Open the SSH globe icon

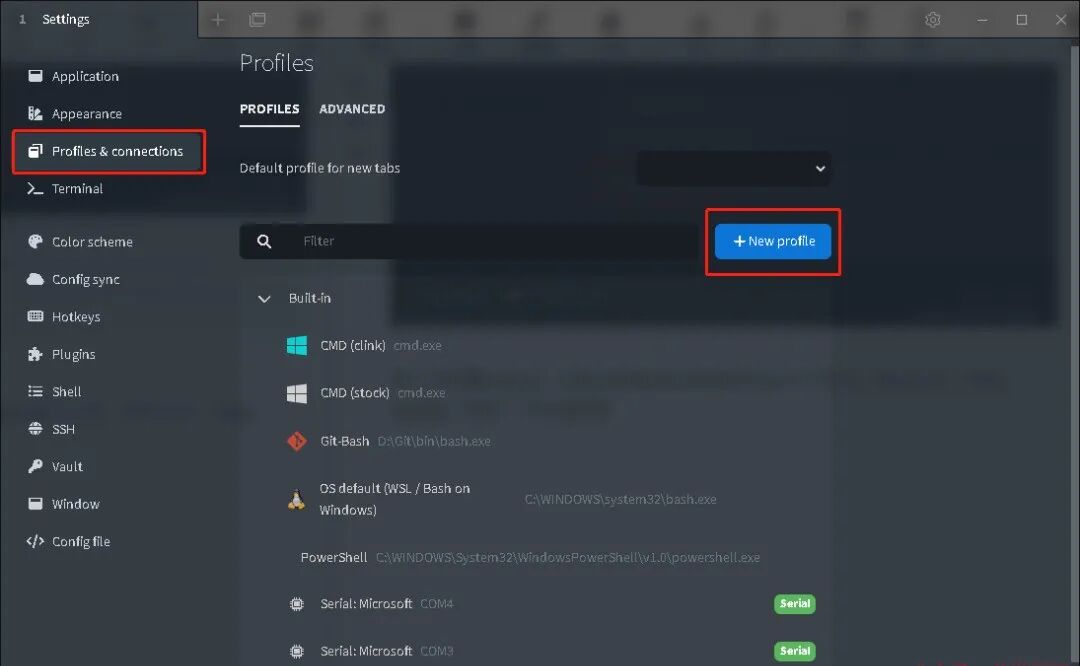coord(35,428)
